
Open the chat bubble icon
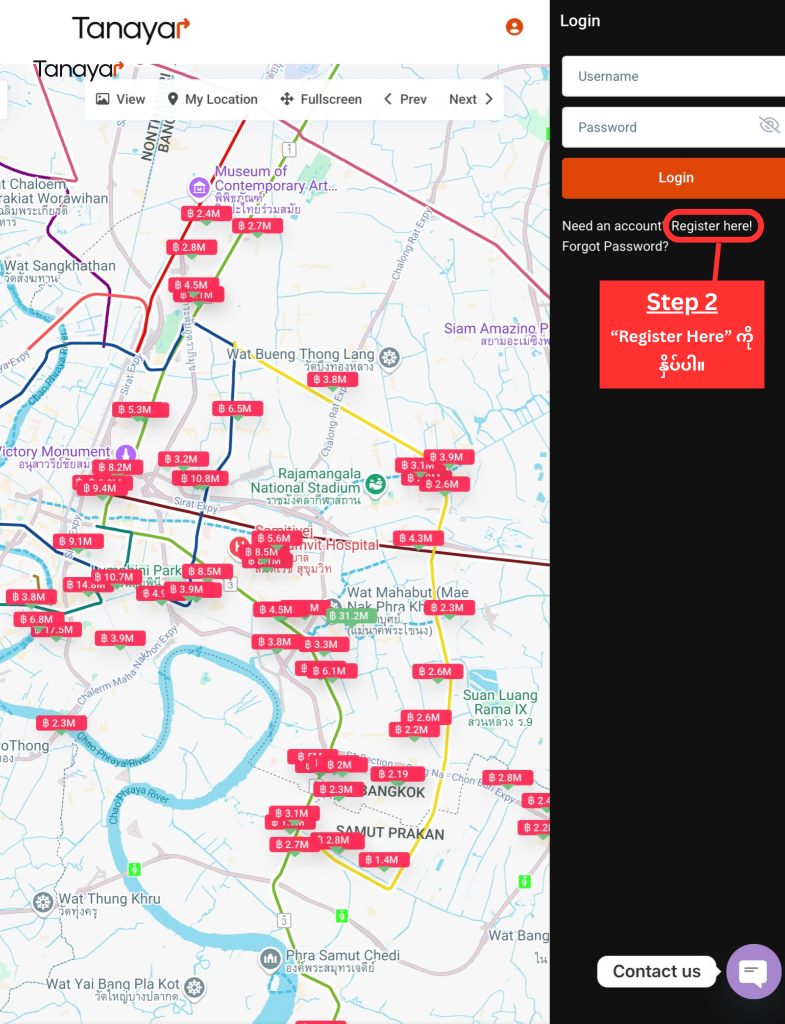(753, 971)
